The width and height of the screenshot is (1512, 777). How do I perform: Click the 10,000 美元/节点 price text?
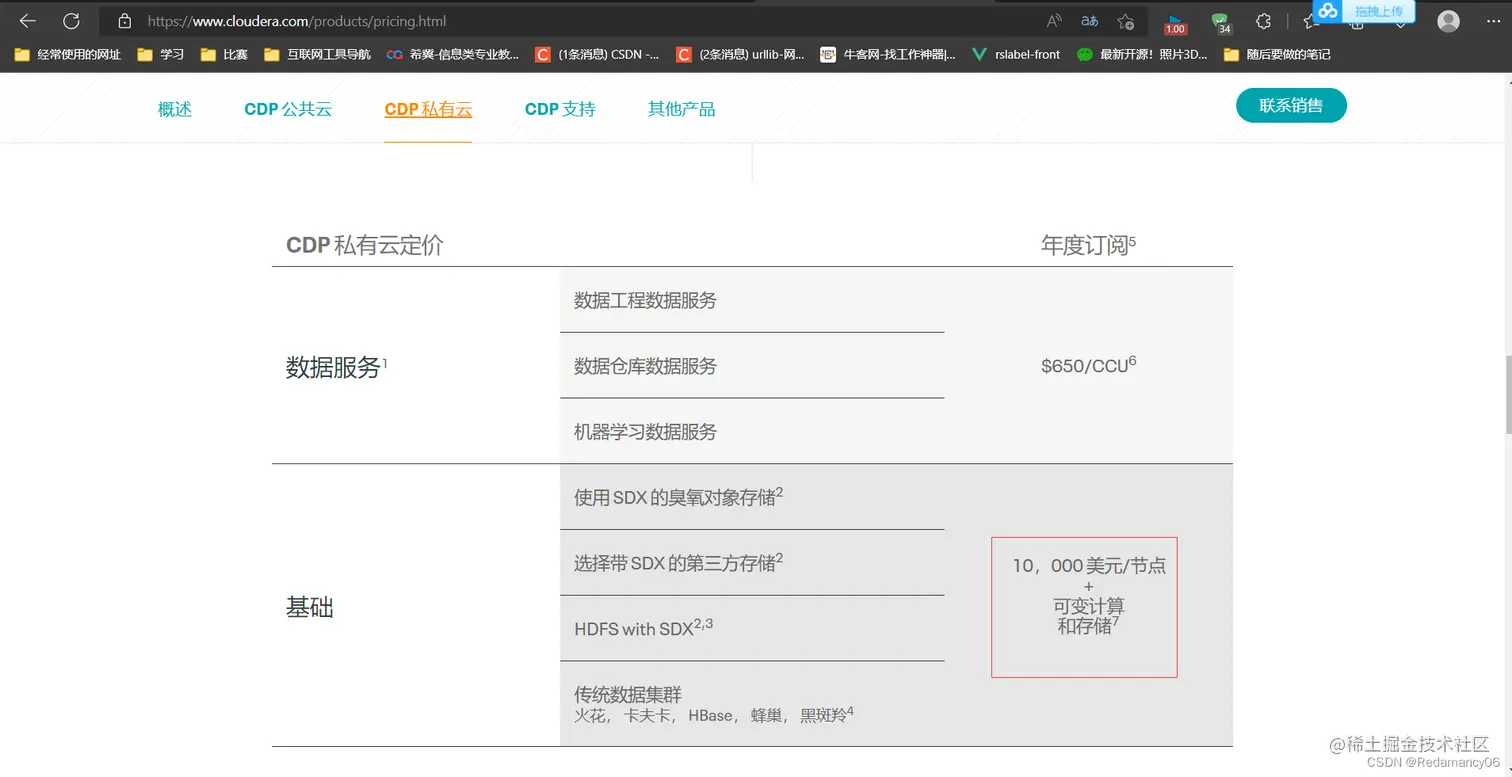(x=1089, y=566)
